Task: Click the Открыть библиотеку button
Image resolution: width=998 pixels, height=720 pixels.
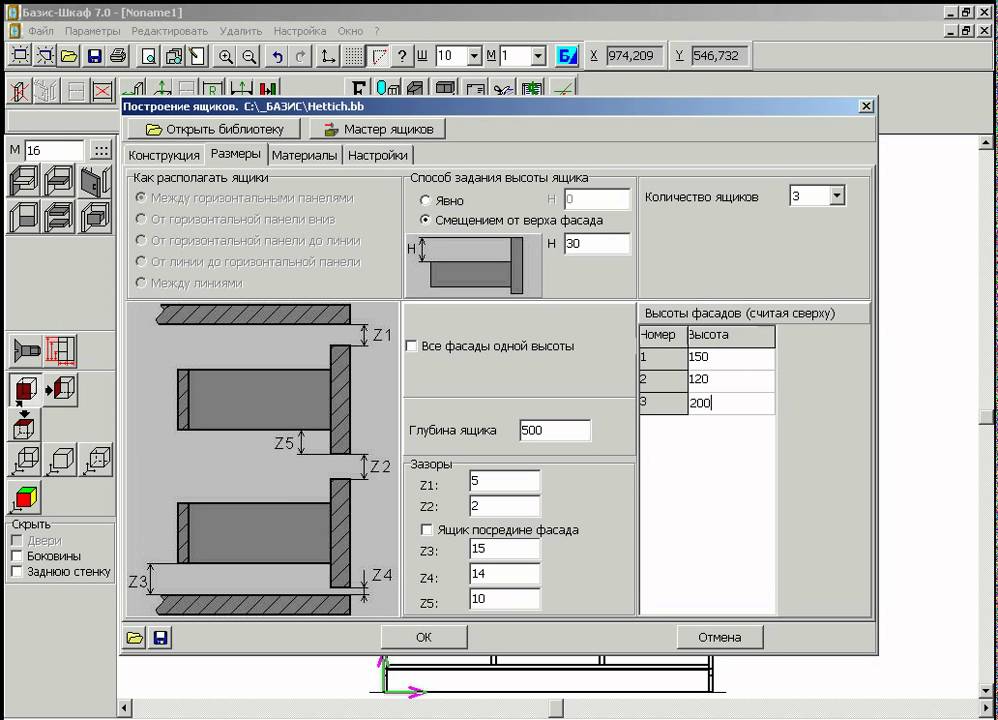Action: pos(214,129)
